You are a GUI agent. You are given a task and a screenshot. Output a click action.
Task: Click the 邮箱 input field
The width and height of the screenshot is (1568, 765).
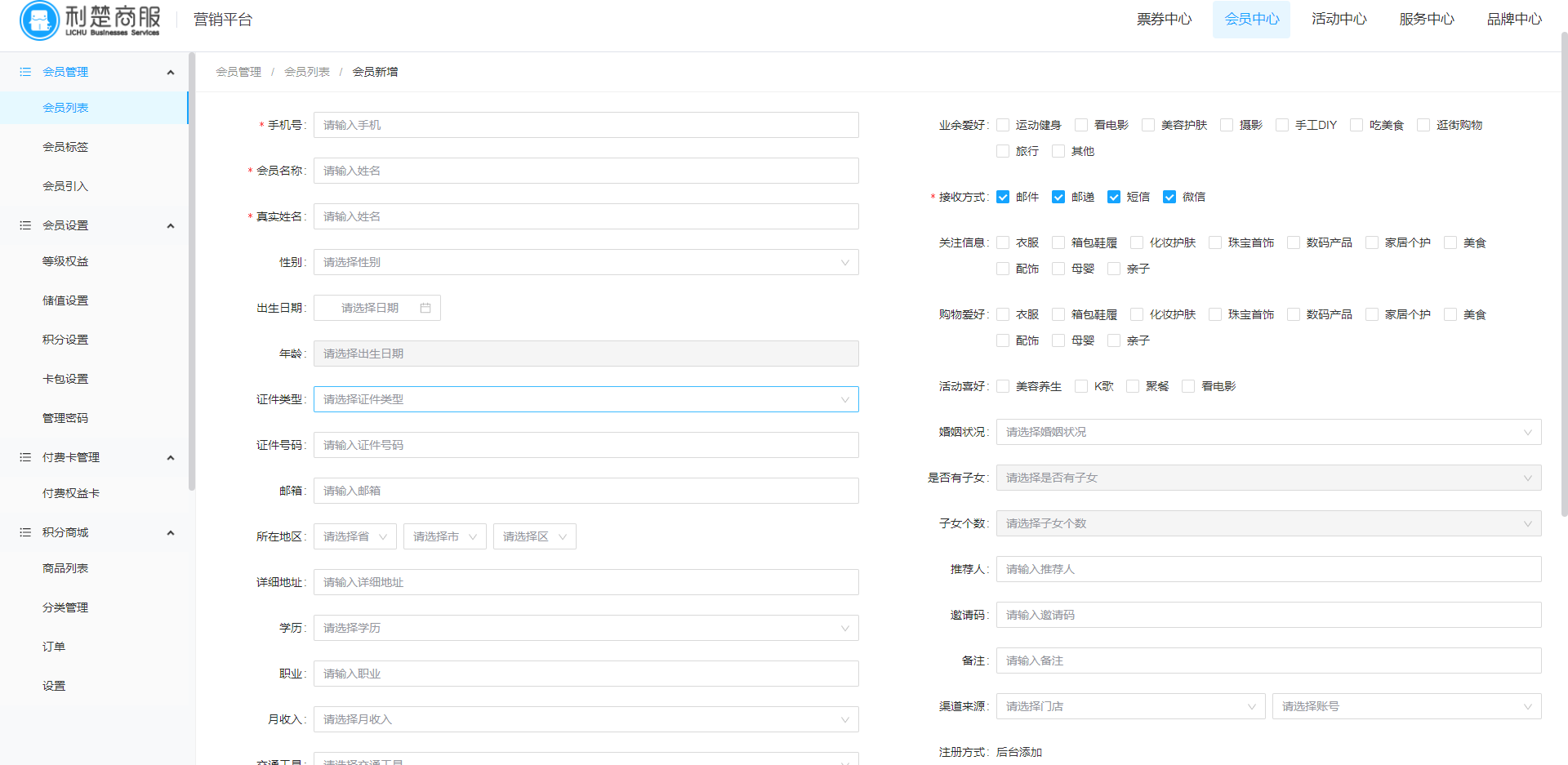pos(586,491)
